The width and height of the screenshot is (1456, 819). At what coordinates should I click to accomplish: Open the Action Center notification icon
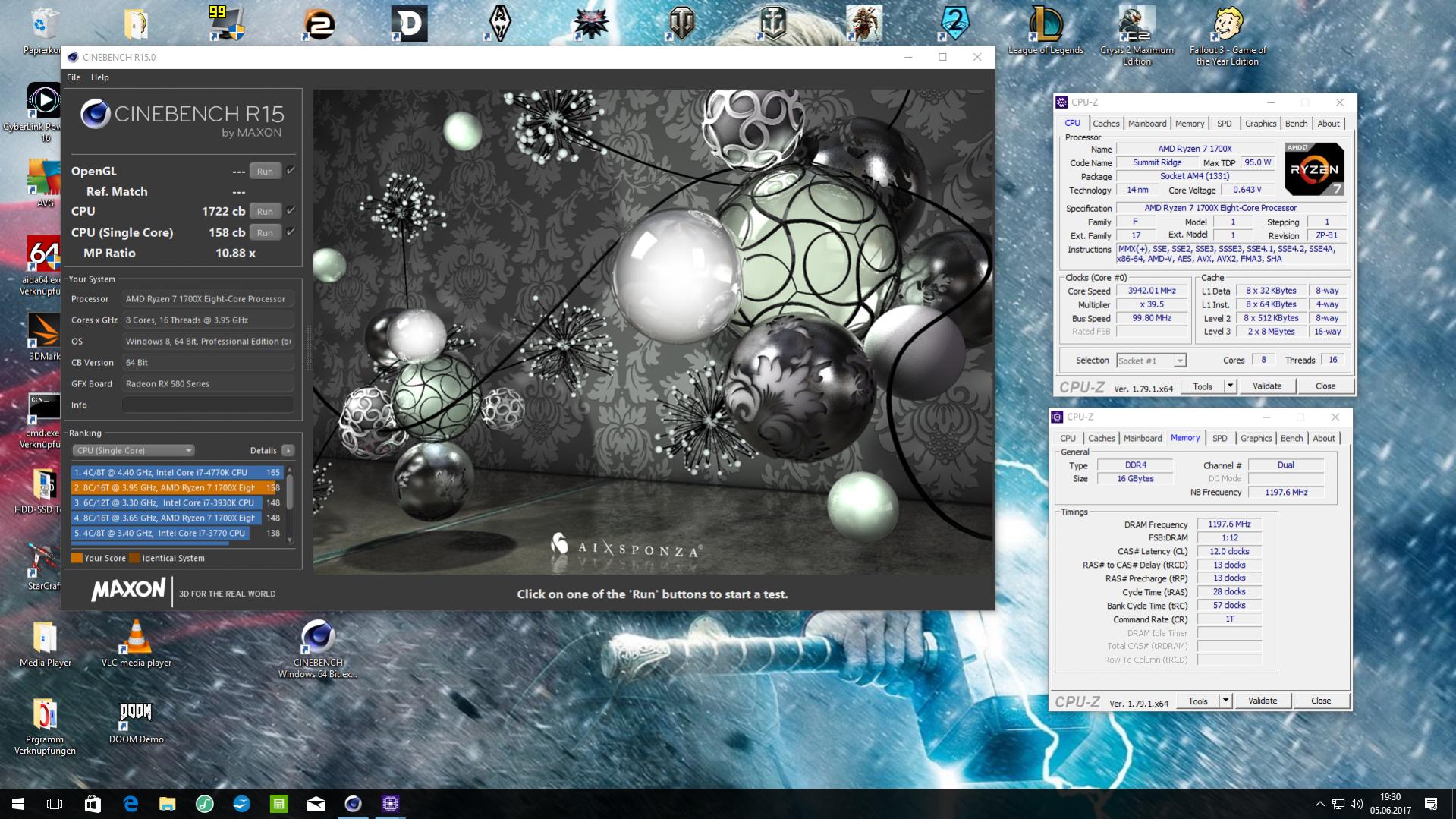(x=1431, y=804)
